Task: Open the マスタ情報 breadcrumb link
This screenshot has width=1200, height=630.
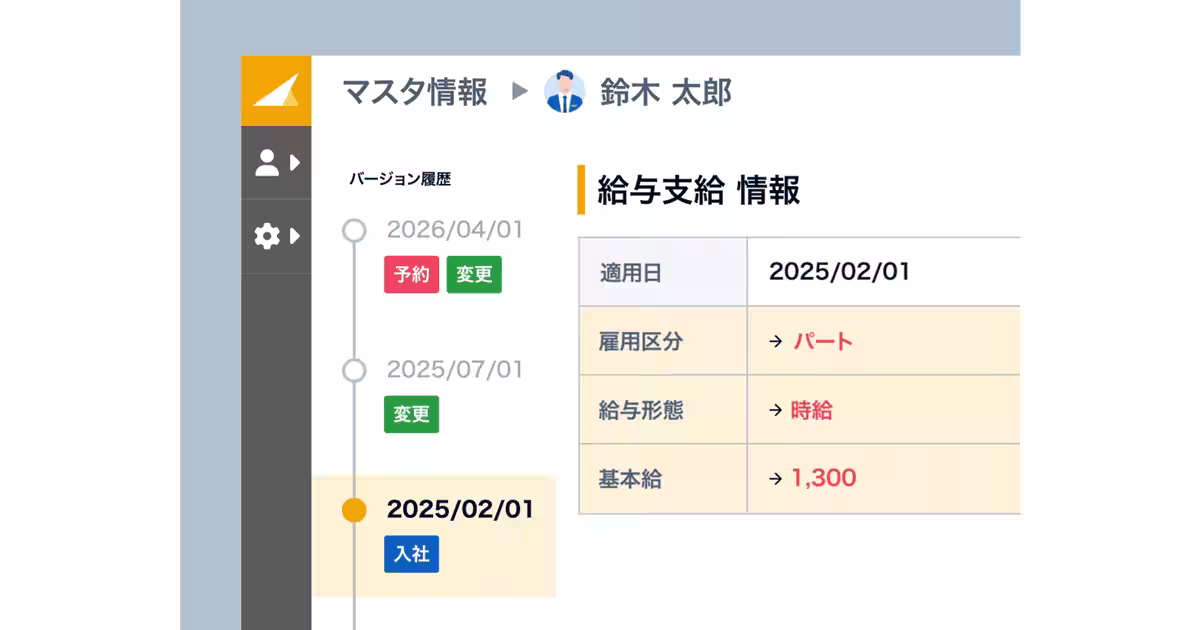Action: pos(415,92)
